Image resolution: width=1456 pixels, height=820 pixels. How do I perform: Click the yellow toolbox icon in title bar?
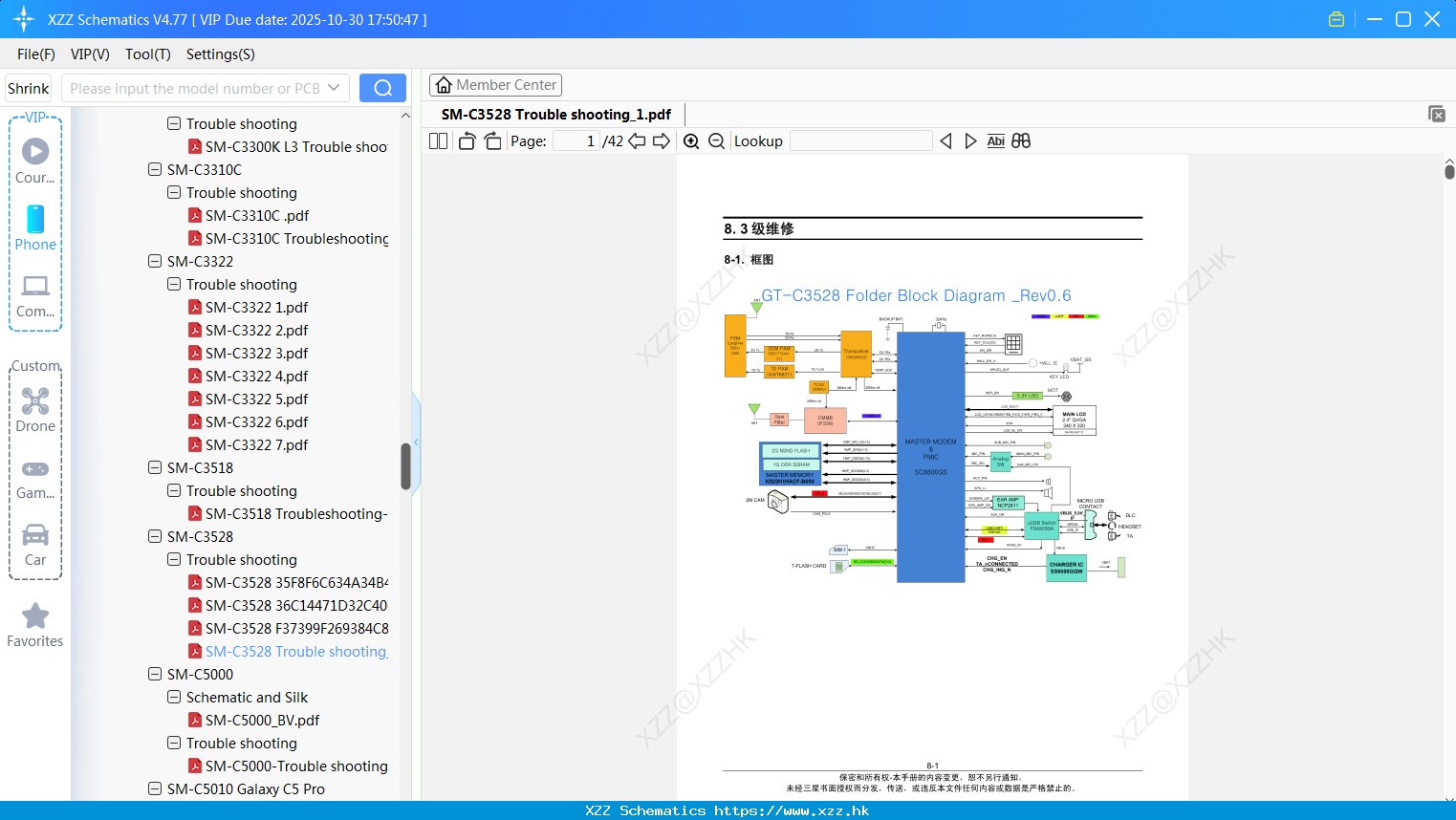(x=1336, y=19)
